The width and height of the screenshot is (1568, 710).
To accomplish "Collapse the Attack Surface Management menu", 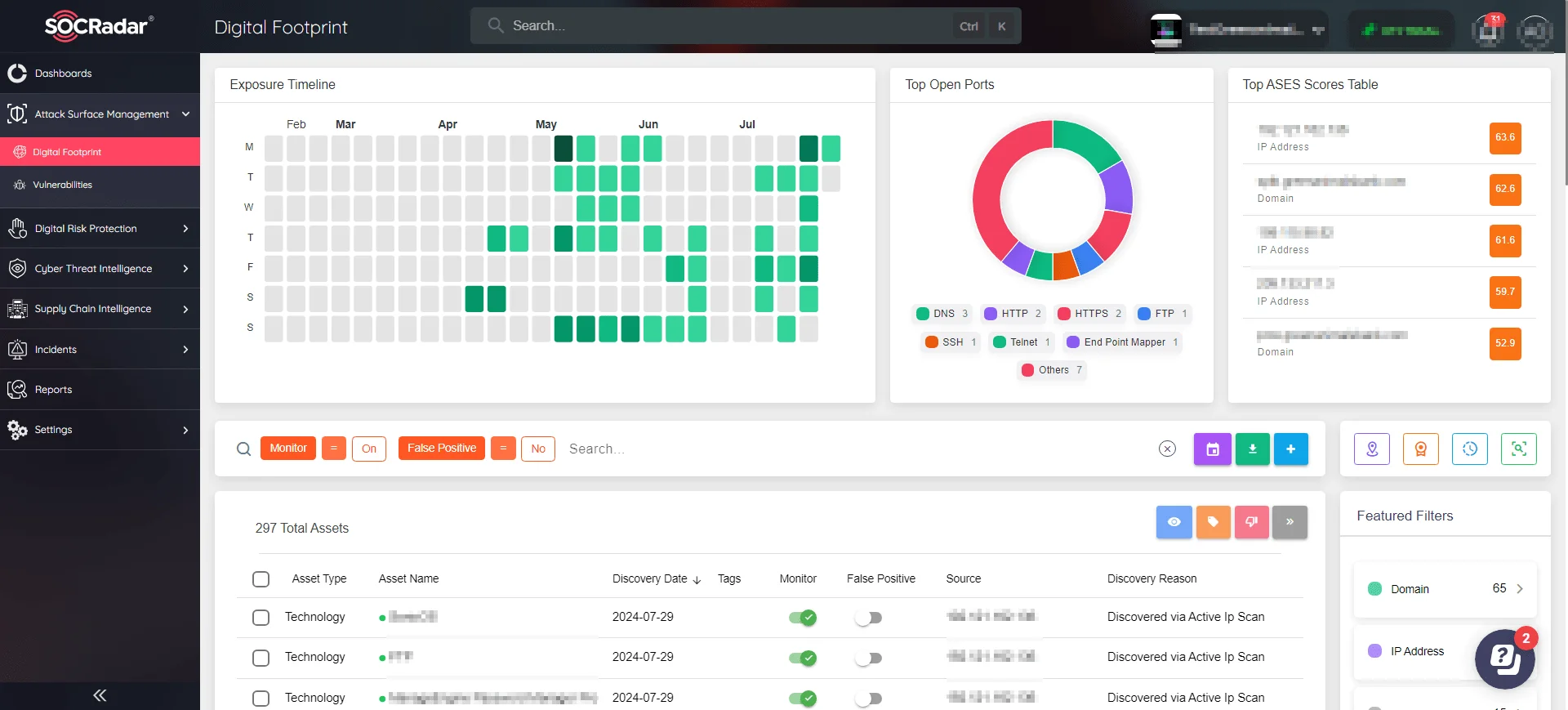I will (185, 114).
